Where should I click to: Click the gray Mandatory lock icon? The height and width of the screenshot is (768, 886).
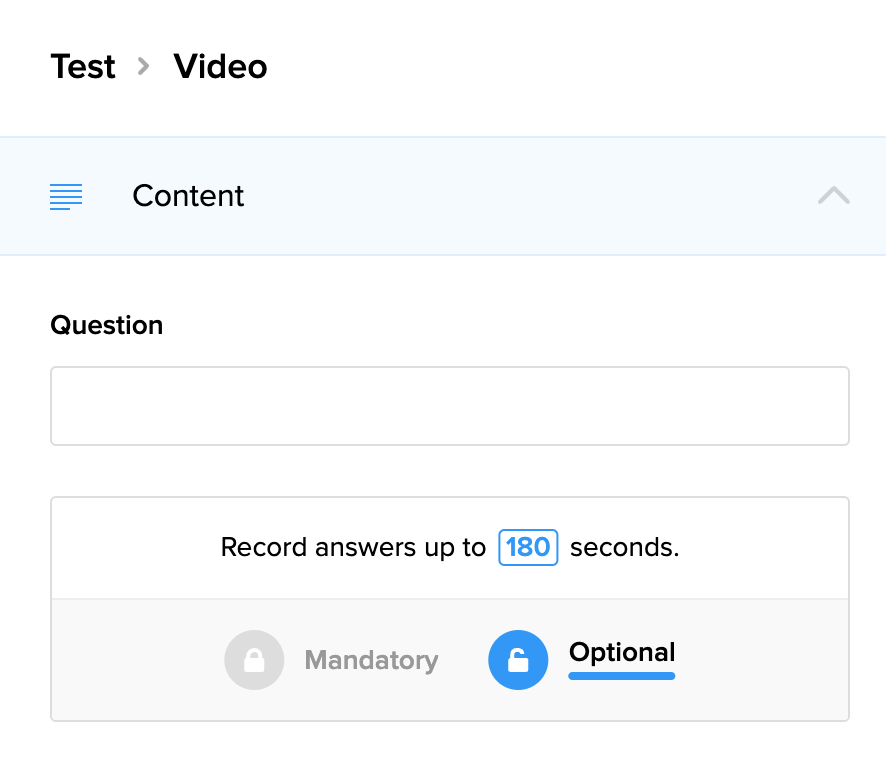pyautogui.click(x=254, y=660)
